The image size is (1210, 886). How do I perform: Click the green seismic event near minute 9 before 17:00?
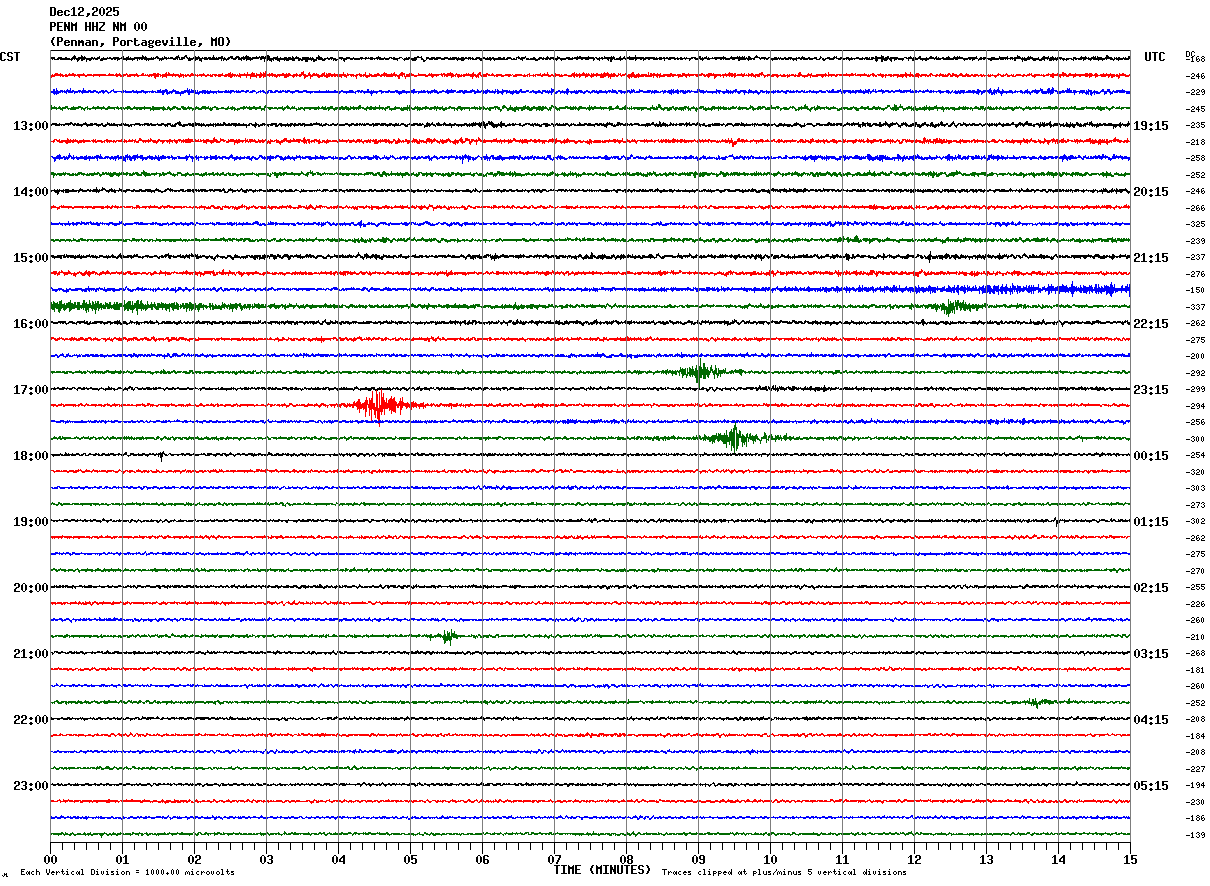pos(700,372)
